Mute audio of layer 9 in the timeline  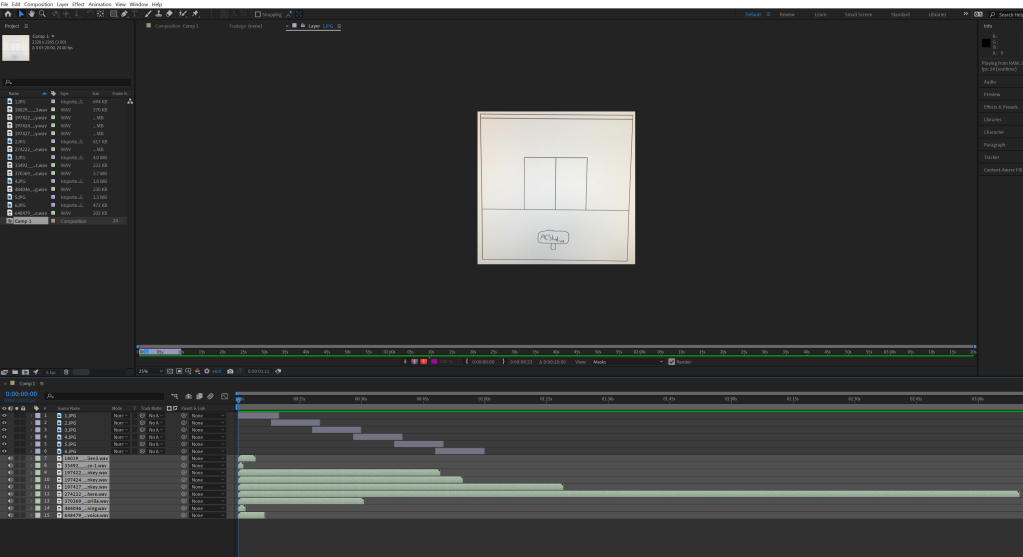click(x=10, y=472)
